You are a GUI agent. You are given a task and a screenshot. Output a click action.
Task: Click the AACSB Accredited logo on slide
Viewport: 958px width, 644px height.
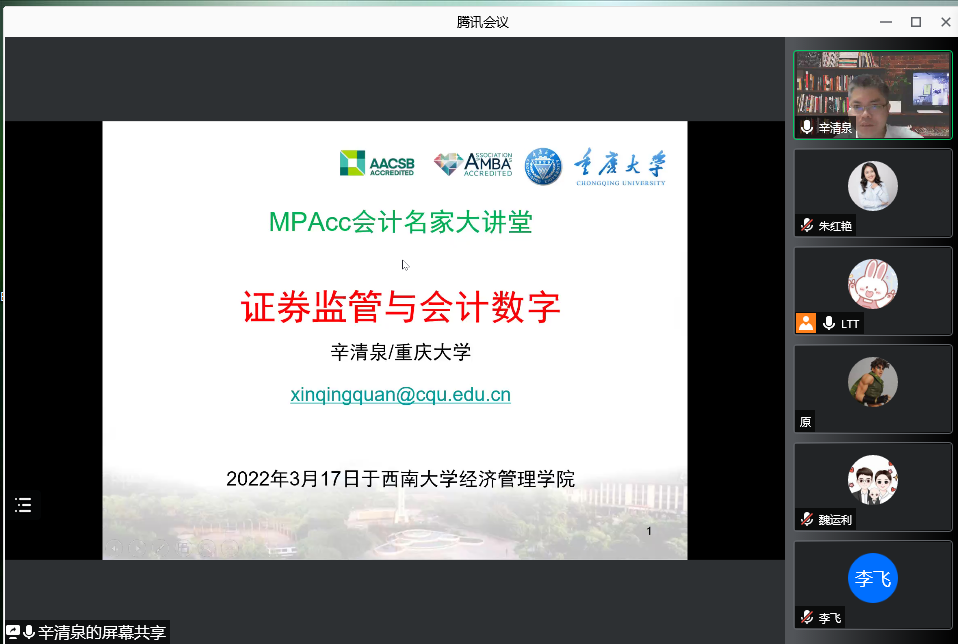pyautogui.click(x=377, y=164)
